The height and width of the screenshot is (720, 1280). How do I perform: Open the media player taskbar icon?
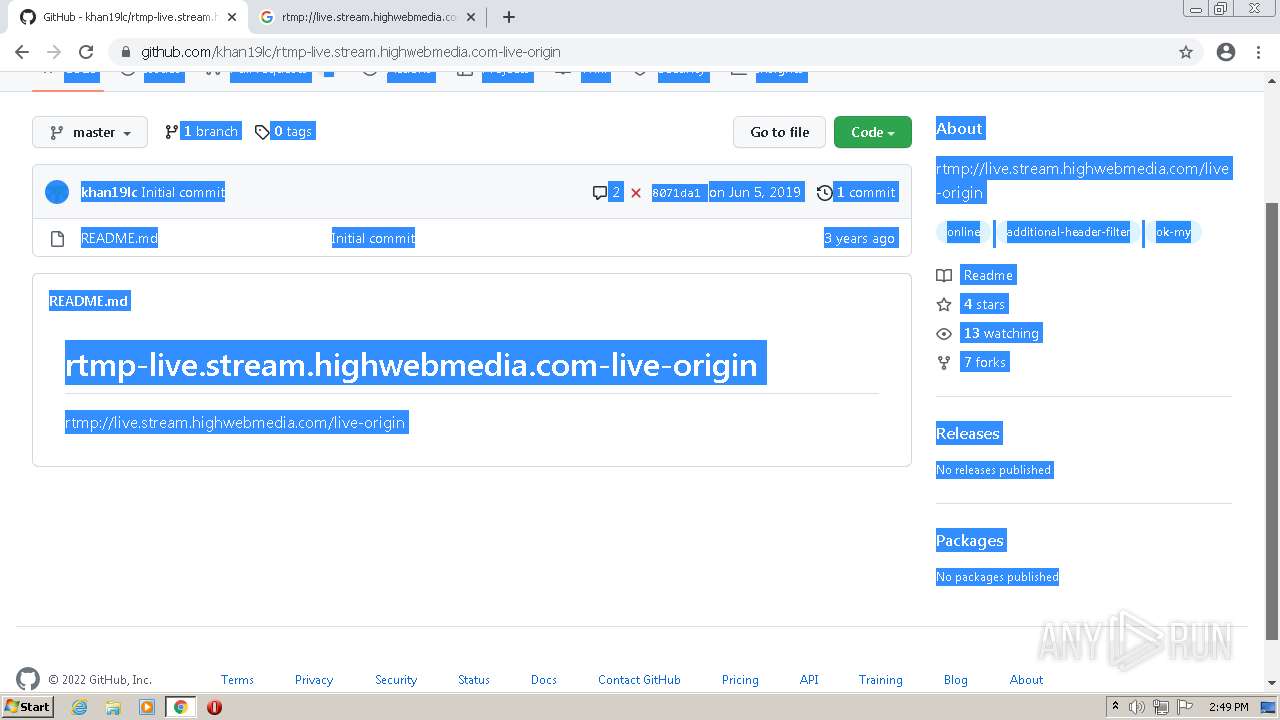147,707
